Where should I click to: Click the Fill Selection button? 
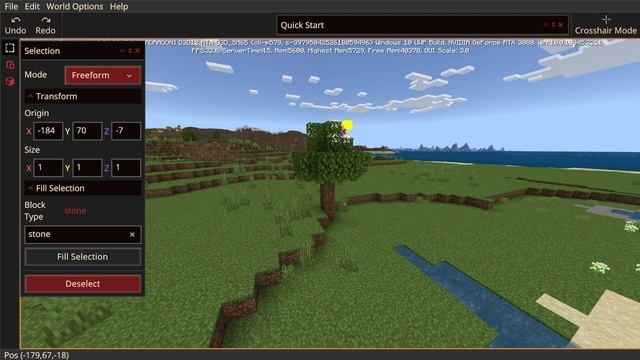pos(83,257)
